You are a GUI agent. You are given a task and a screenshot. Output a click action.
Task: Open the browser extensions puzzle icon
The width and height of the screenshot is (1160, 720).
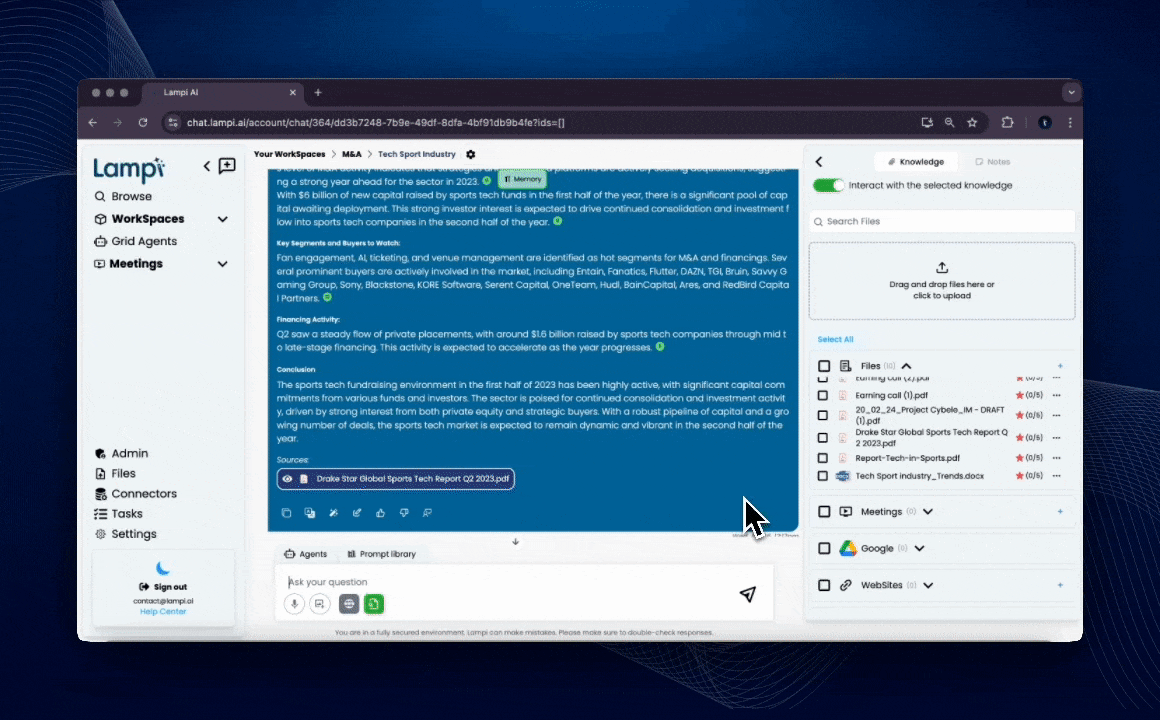pos(1007,123)
